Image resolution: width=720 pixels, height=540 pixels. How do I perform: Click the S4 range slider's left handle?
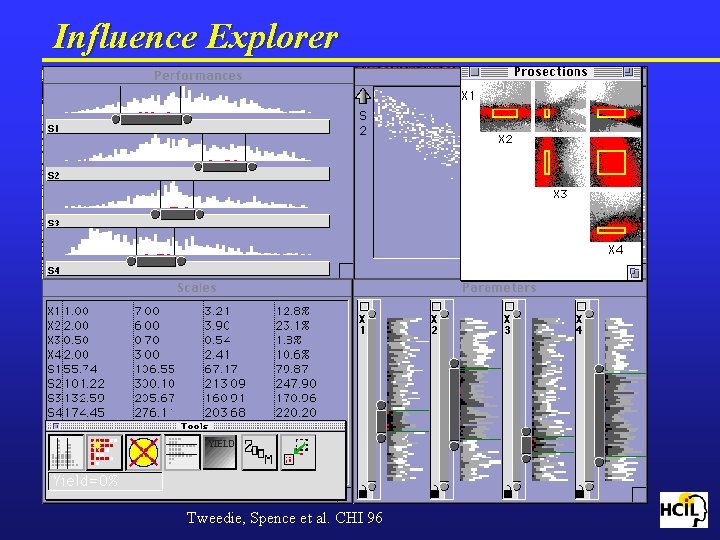point(131,261)
